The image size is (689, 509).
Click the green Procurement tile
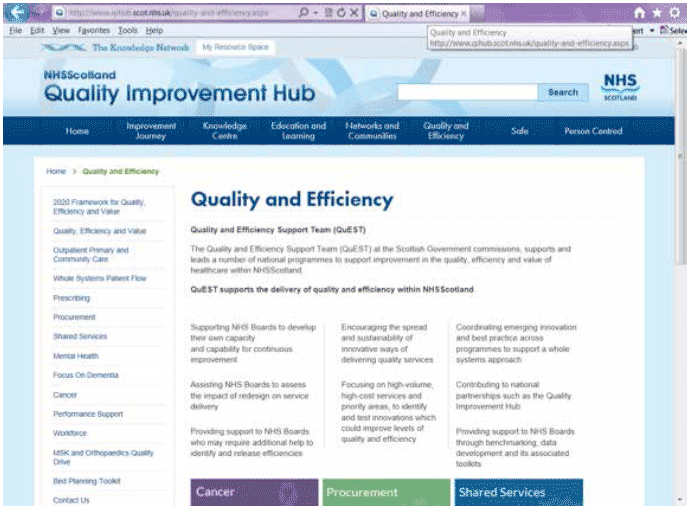click(386, 492)
